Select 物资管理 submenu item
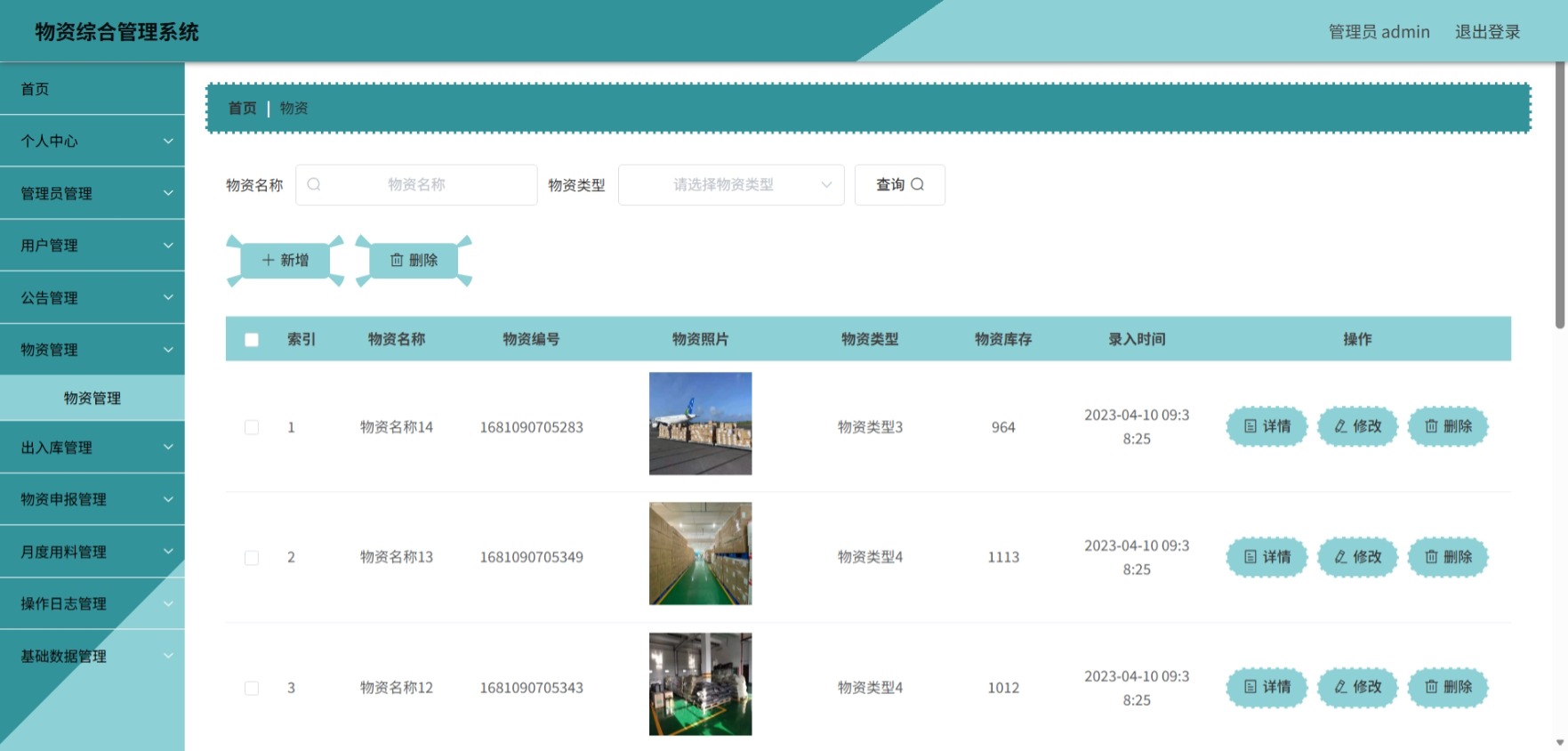The width and height of the screenshot is (1568, 751). click(x=92, y=398)
